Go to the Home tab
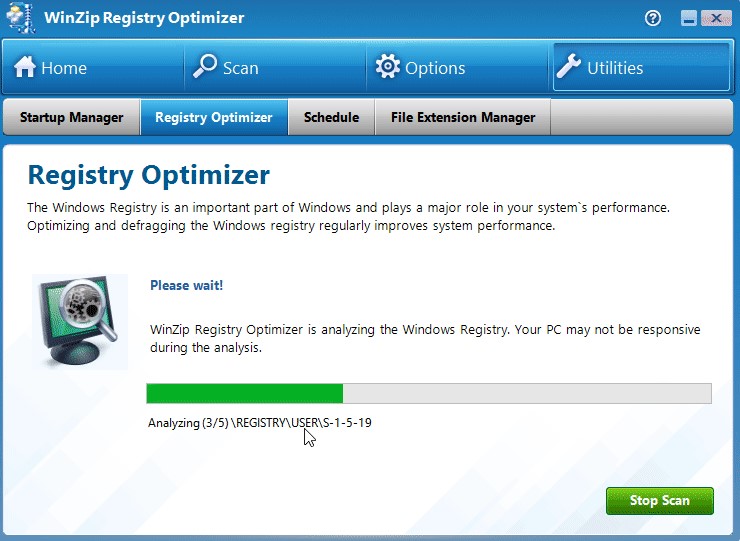The image size is (740, 541). tap(93, 67)
